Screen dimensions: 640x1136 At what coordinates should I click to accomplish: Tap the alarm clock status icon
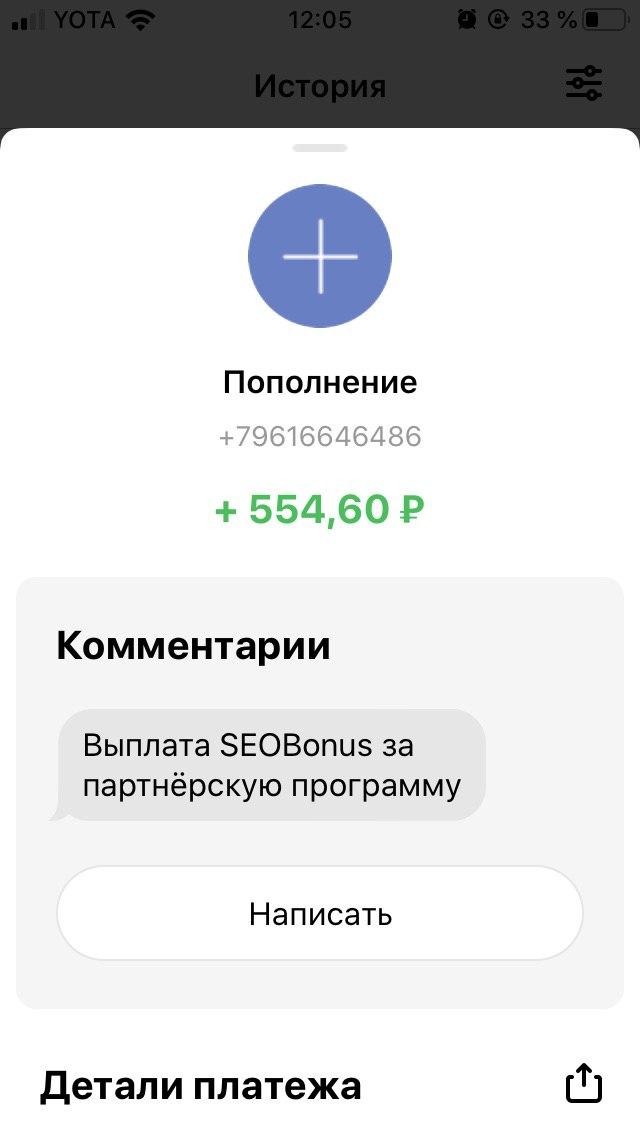coord(467,20)
